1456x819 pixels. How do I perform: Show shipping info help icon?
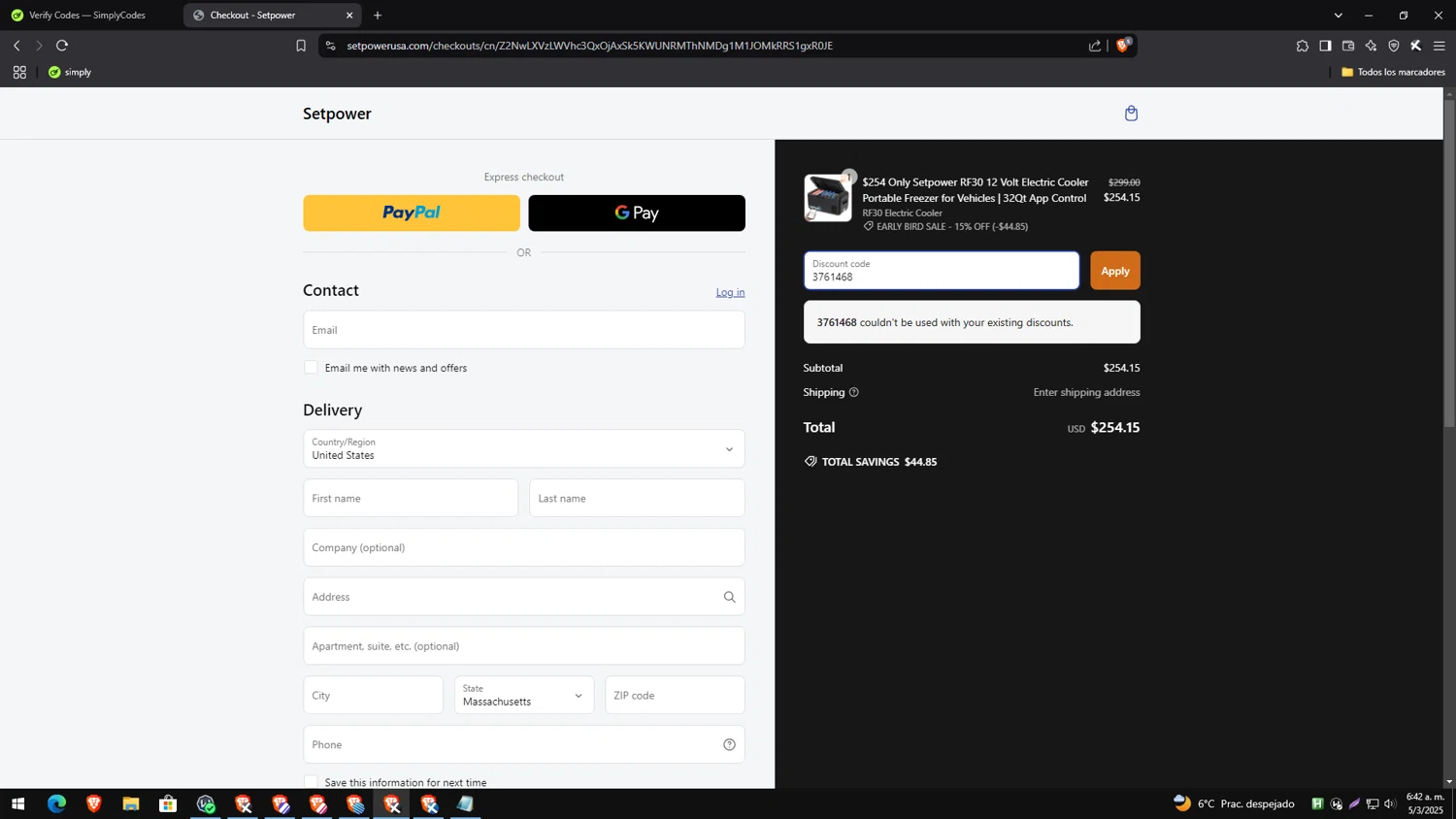(854, 392)
